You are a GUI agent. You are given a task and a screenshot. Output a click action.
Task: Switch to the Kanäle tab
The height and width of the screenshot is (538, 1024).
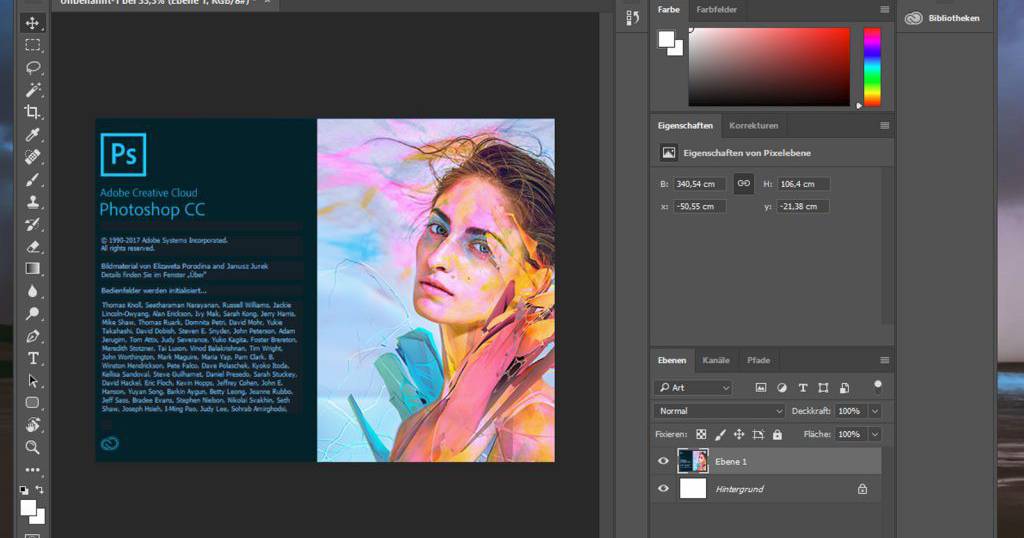(716, 360)
